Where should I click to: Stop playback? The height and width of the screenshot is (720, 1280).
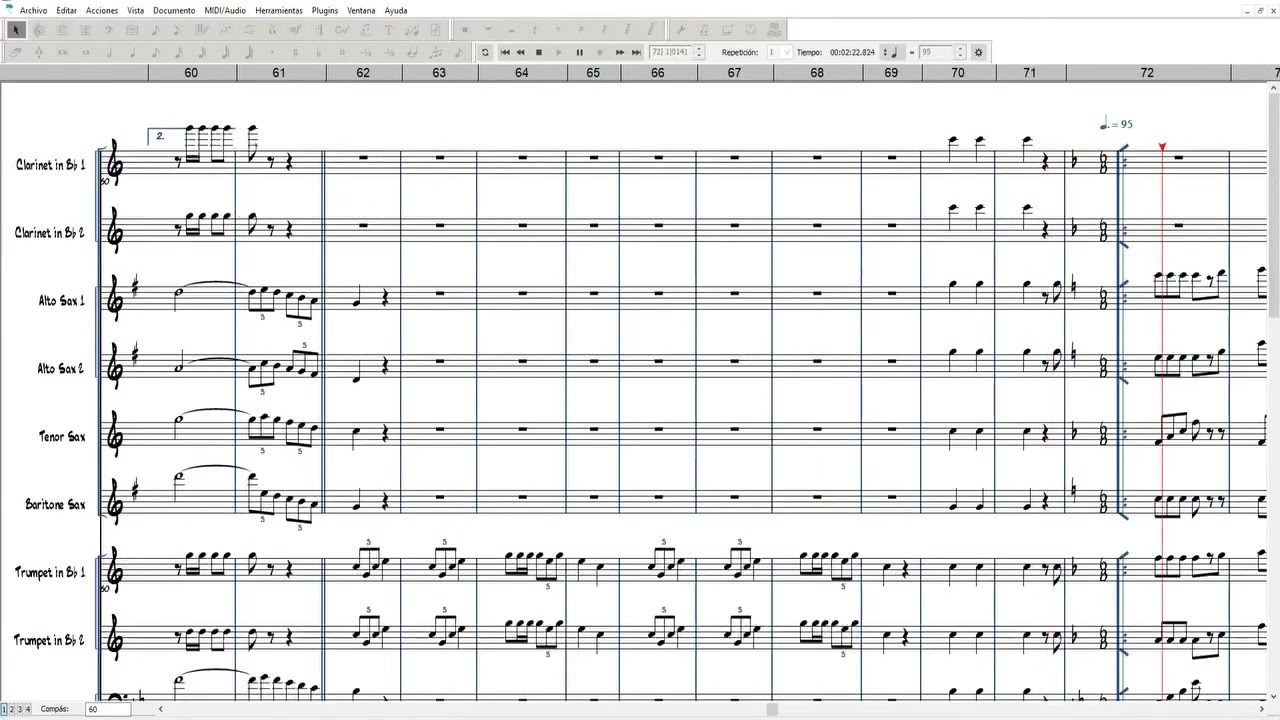(x=539, y=52)
